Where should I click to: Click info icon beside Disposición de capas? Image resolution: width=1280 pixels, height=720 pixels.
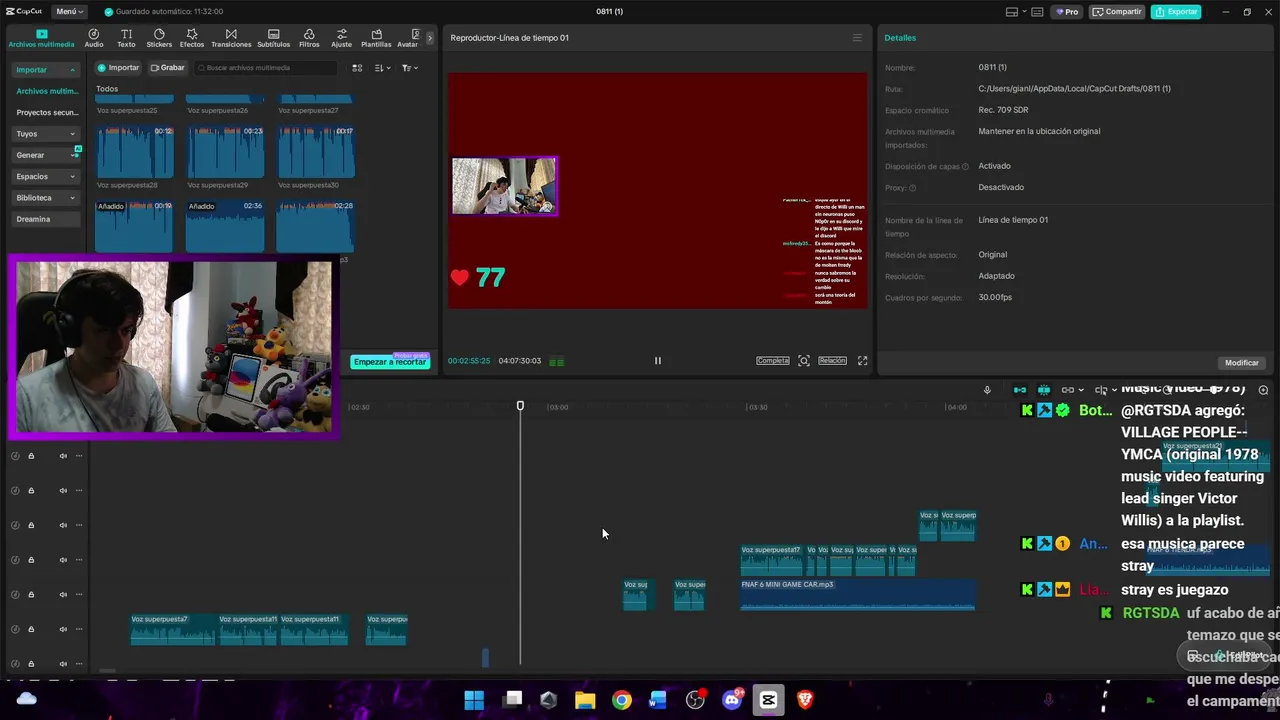tap(965, 167)
